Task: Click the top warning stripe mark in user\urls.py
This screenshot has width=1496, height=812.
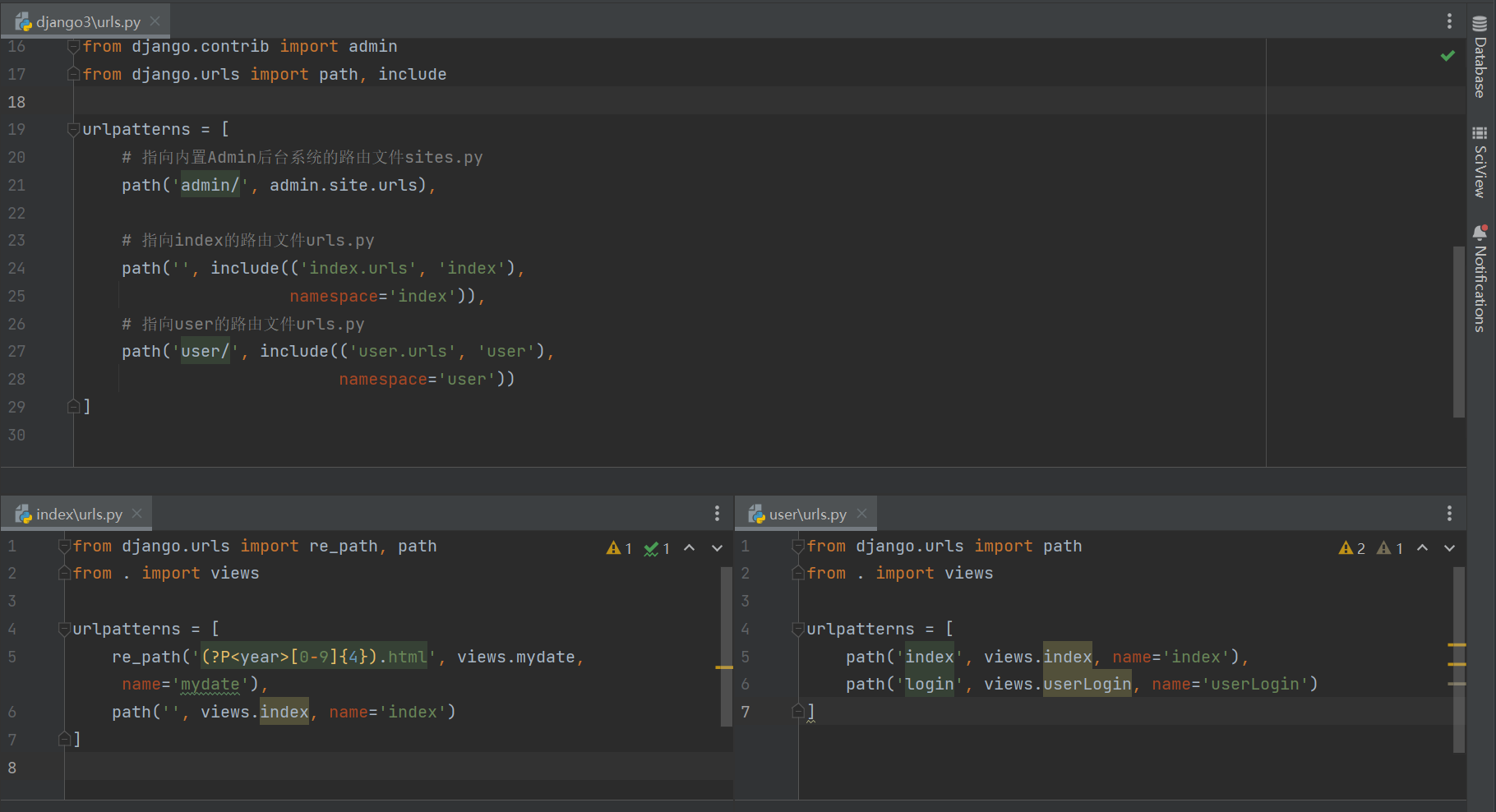Action: point(1457,645)
